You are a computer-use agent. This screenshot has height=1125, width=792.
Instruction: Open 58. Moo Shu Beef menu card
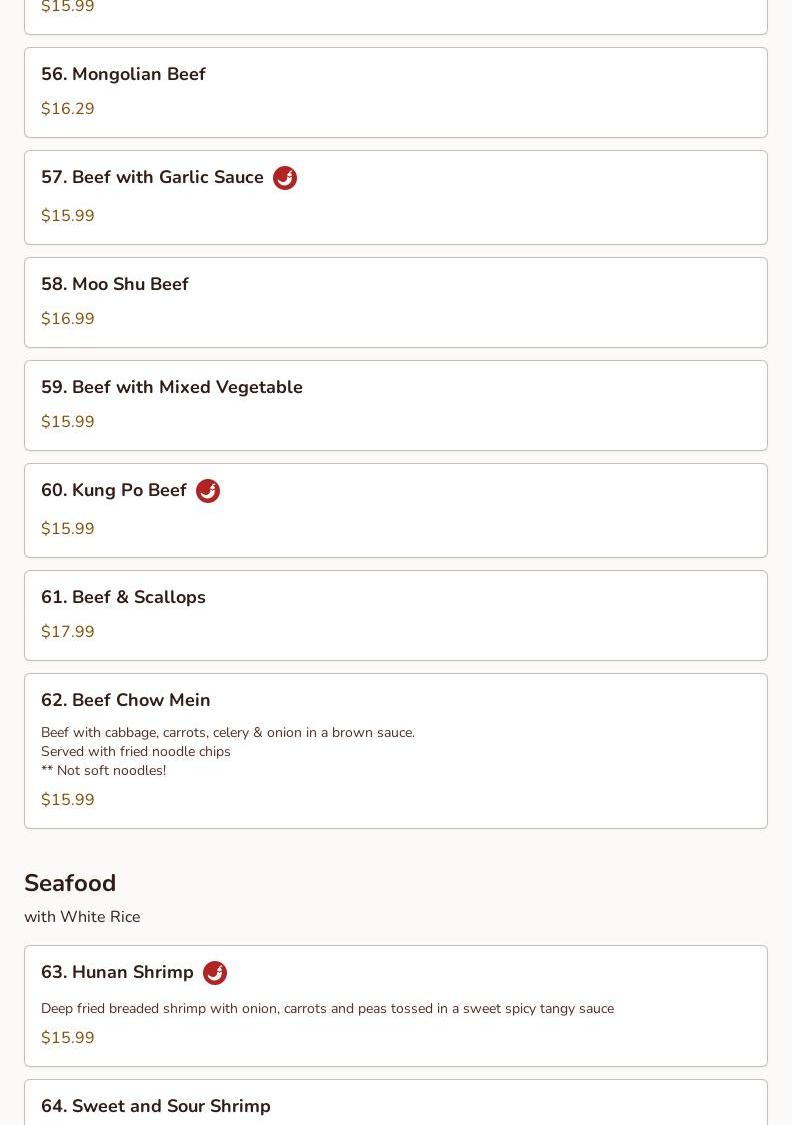click(396, 303)
